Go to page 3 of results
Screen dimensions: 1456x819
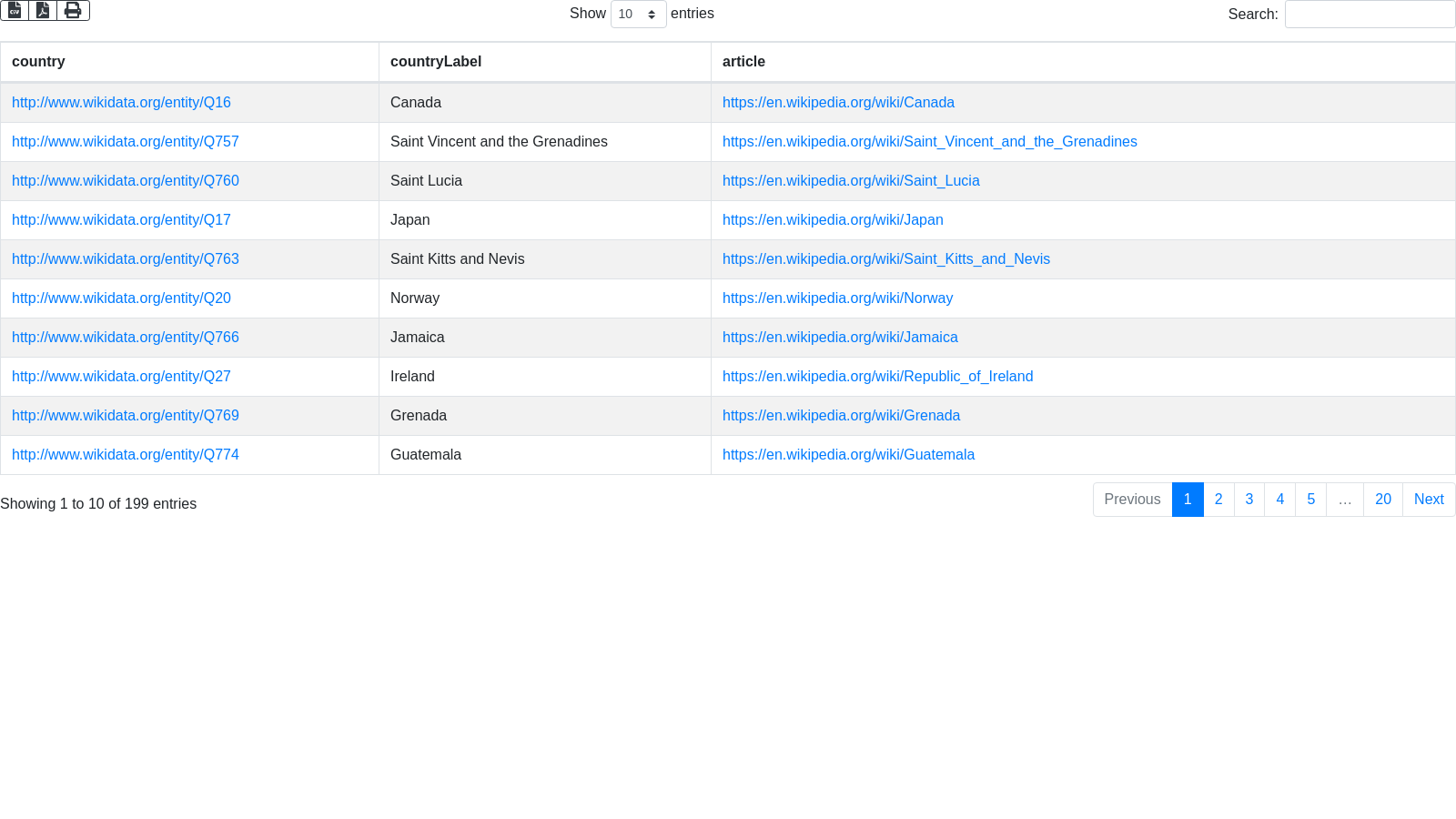(x=1249, y=500)
